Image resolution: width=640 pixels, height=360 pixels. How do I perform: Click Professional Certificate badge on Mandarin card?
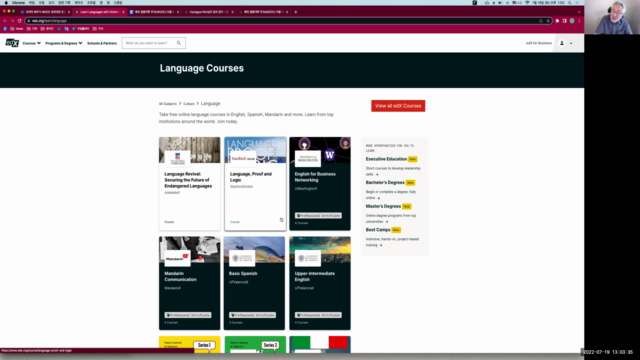pos(188,315)
